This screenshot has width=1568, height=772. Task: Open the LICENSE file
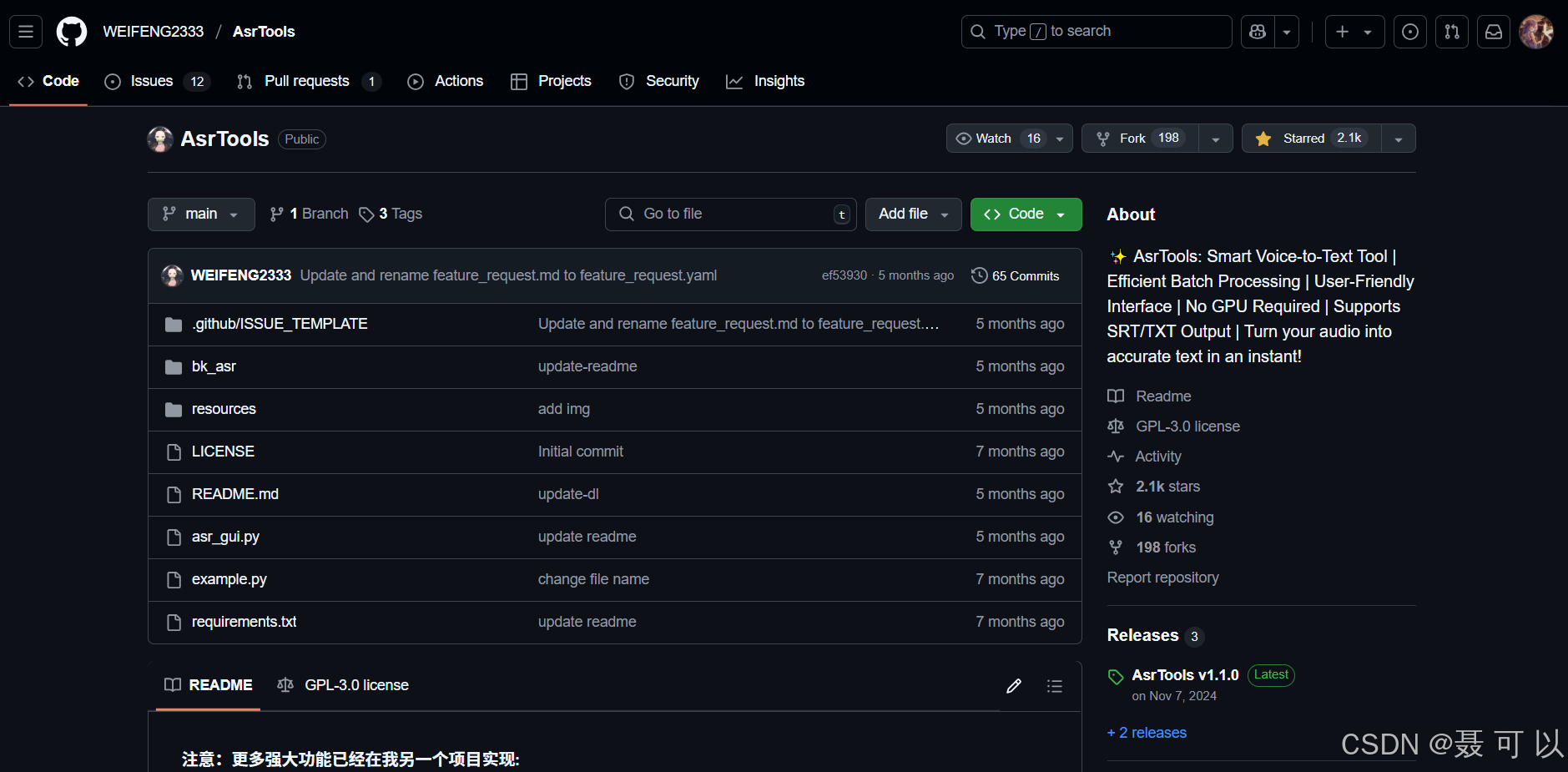click(x=223, y=452)
